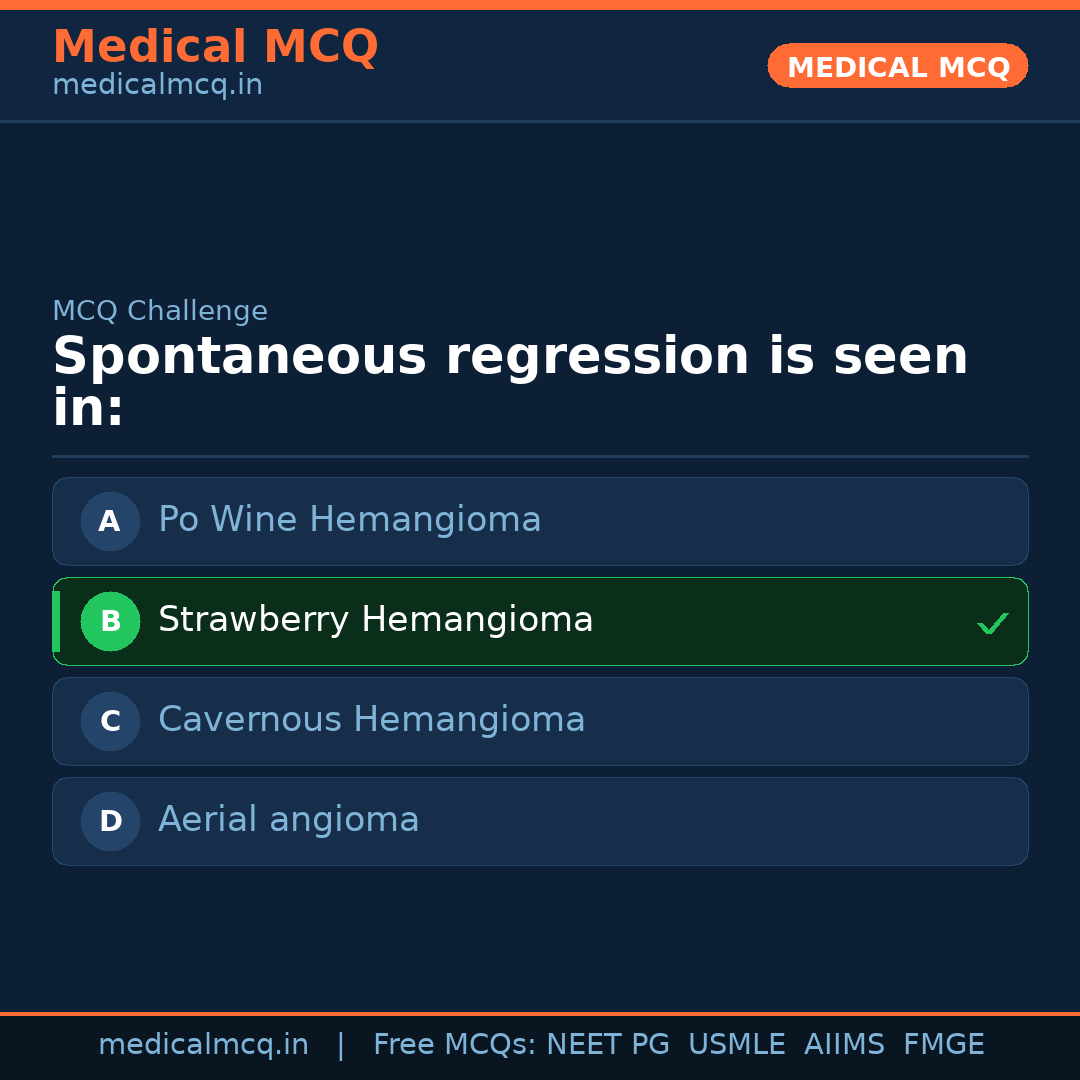Click the letter A circle icon
The height and width of the screenshot is (1080, 1080).
tap(110, 521)
